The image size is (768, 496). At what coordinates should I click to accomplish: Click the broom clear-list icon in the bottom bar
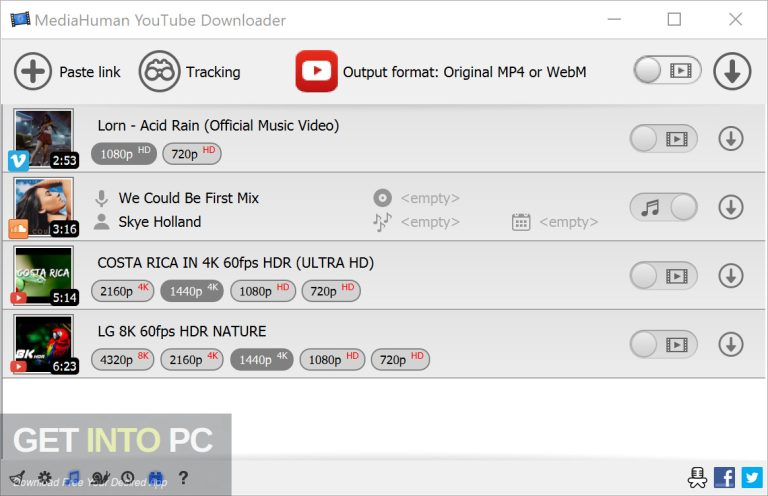pyautogui.click(x=17, y=477)
